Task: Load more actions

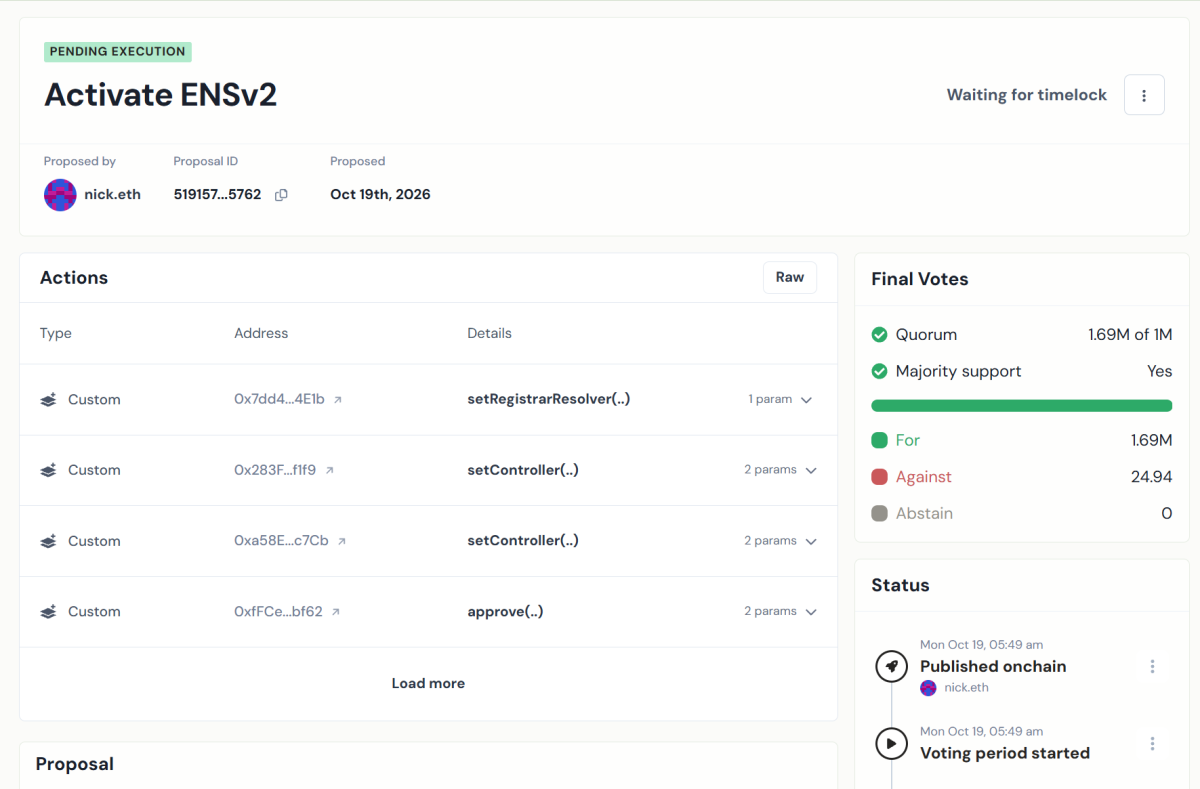Action: (428, 684)
